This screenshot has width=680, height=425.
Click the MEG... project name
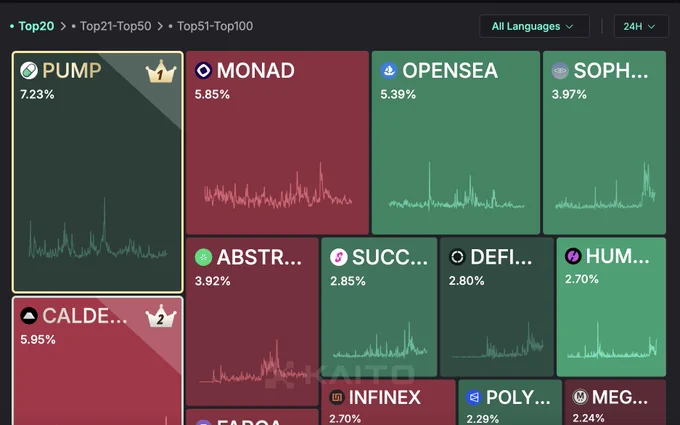tap(620, 397)
